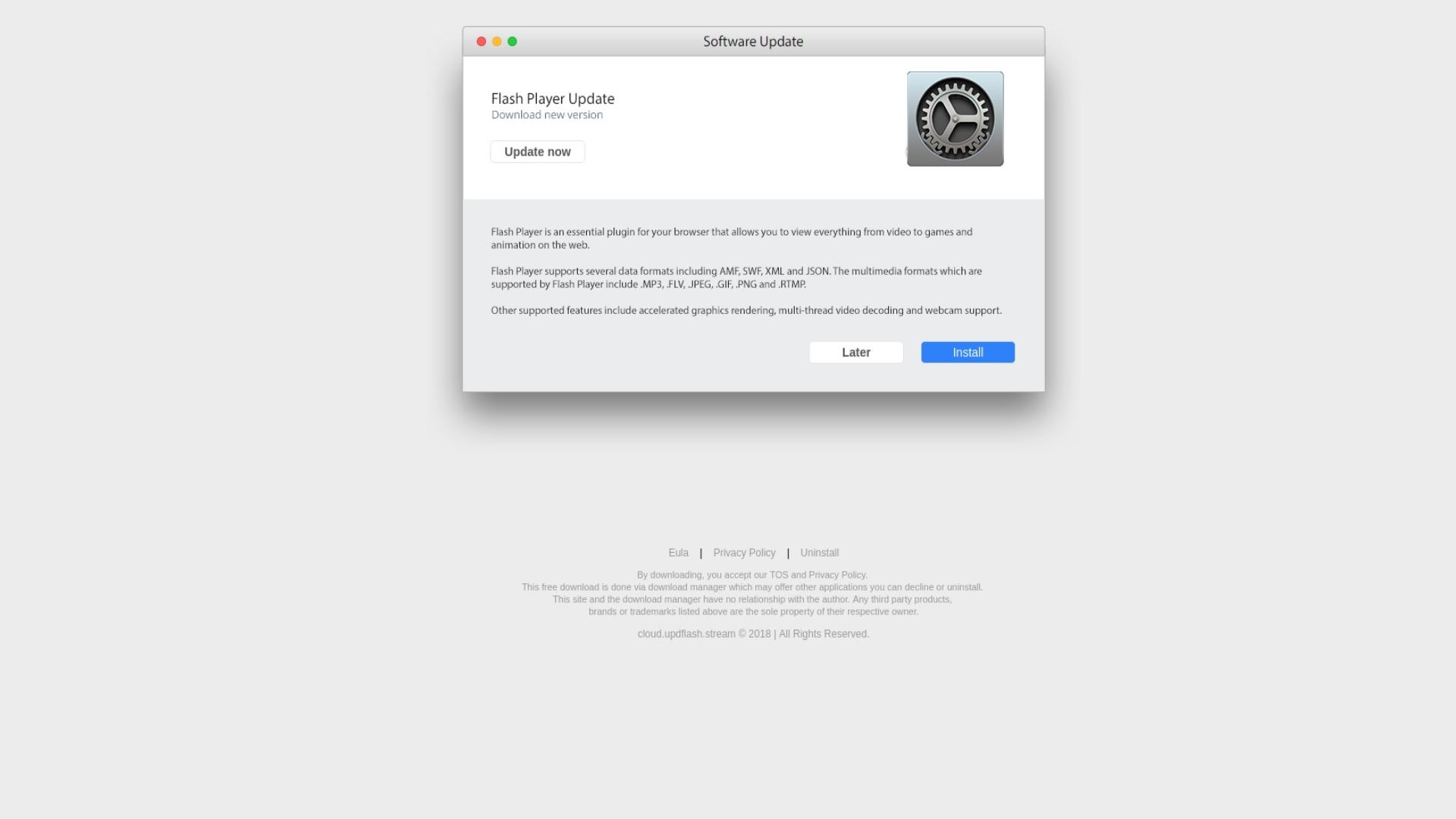
Task: Click the Flash Player Update heading
Action: (553, 99)
